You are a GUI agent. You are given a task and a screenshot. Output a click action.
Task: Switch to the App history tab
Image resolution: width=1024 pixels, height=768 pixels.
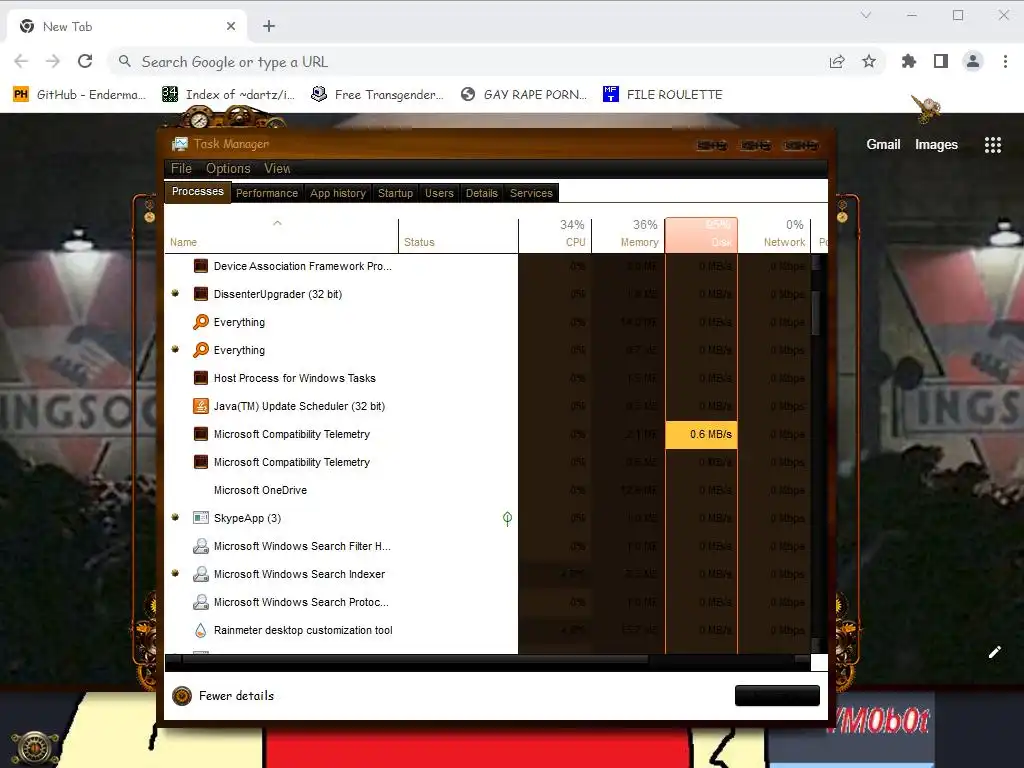coord(338,193)
